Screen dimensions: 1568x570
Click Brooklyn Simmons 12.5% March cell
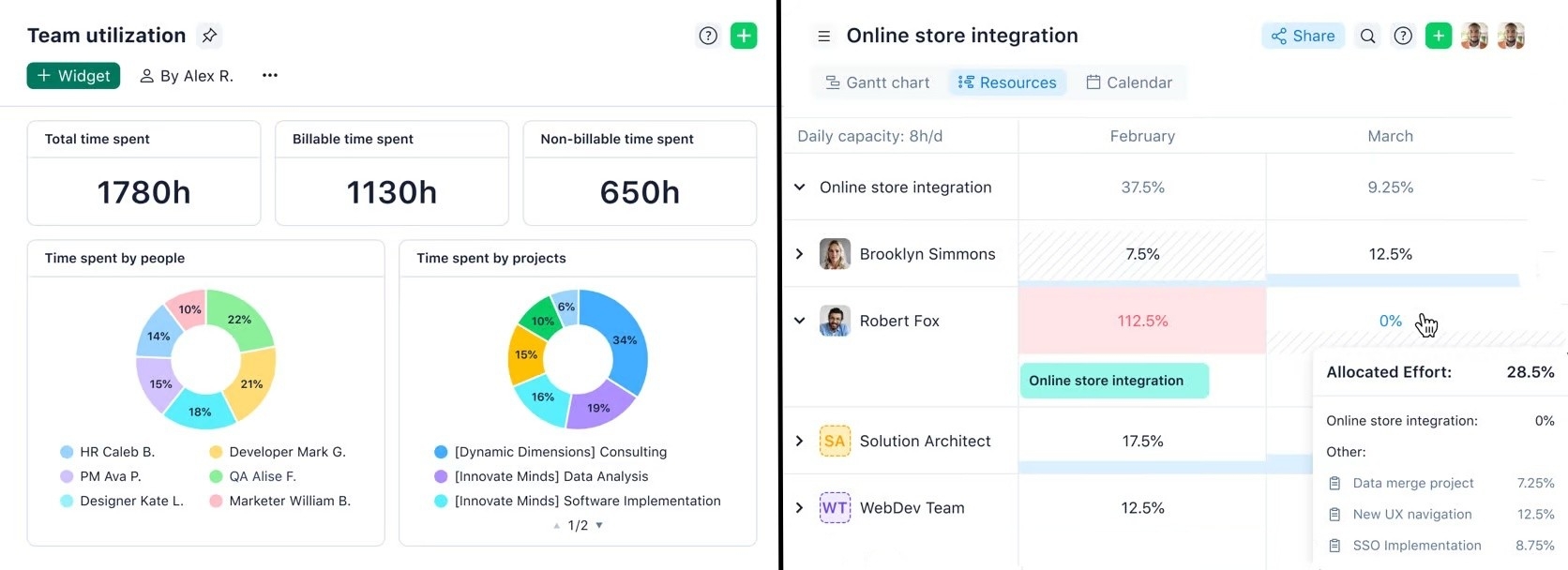coord(1390,254)
